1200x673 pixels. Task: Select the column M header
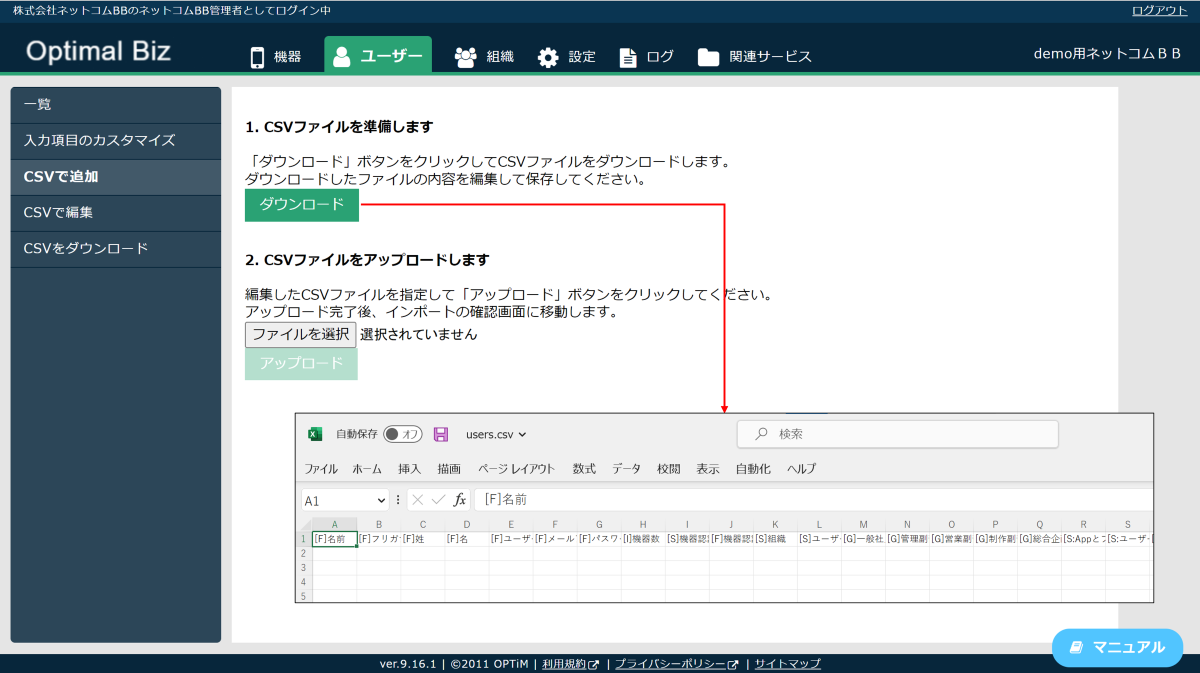[863, 524]
